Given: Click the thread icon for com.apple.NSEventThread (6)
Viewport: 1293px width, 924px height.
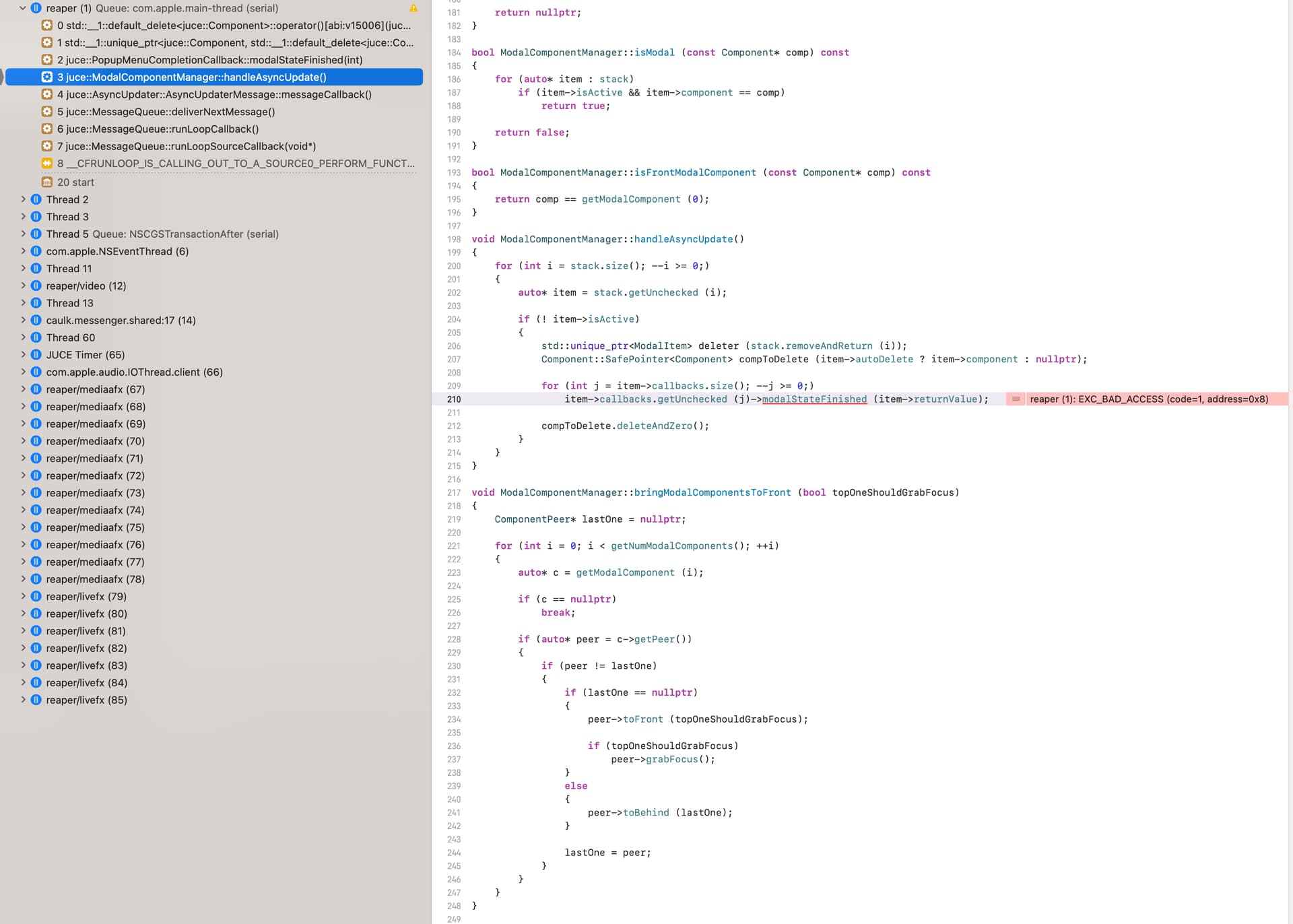Looking at the screenshot, I should 36,251.
